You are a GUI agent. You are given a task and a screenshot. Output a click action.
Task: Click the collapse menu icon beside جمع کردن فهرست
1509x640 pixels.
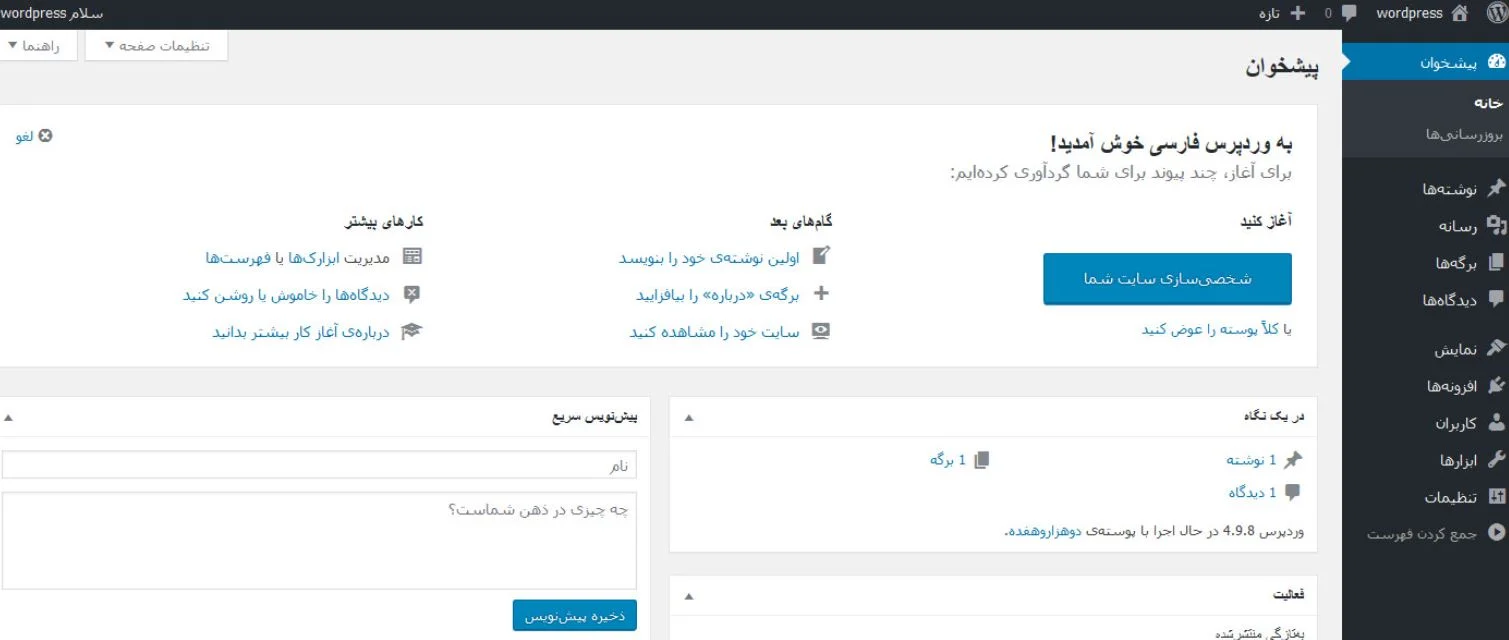click(x=1496, y=534)
